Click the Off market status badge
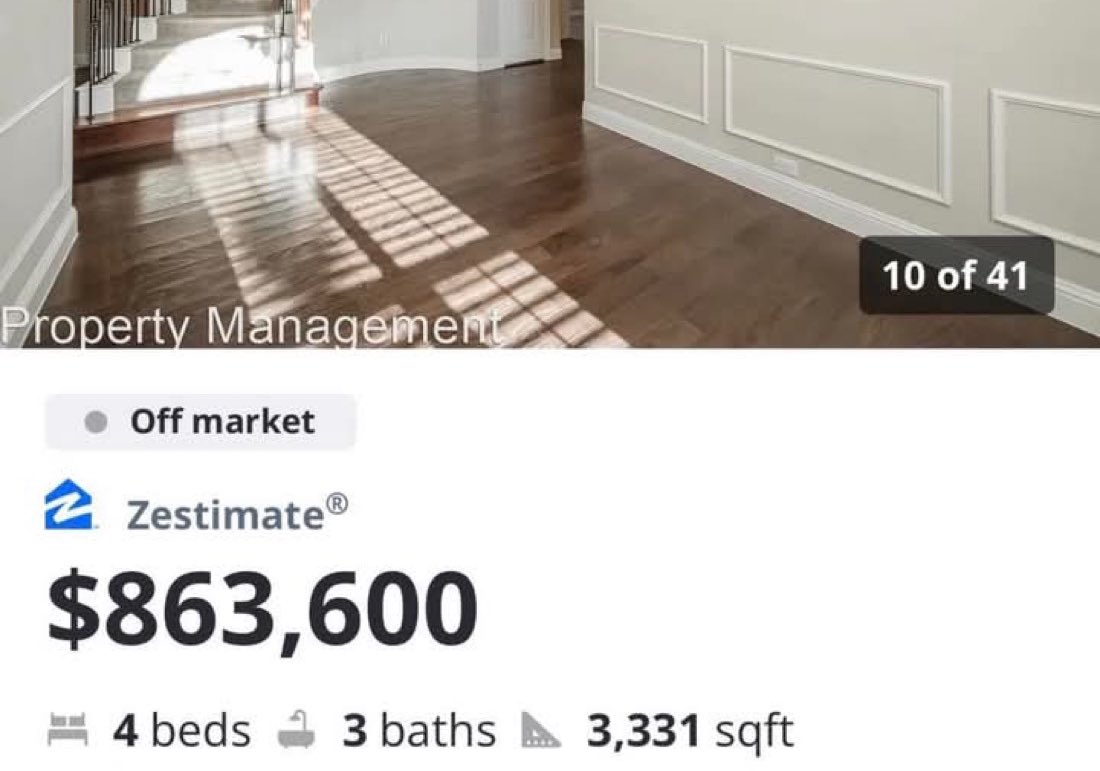Viewport: 1100px width, 771px height. click(x=200, y=422)
